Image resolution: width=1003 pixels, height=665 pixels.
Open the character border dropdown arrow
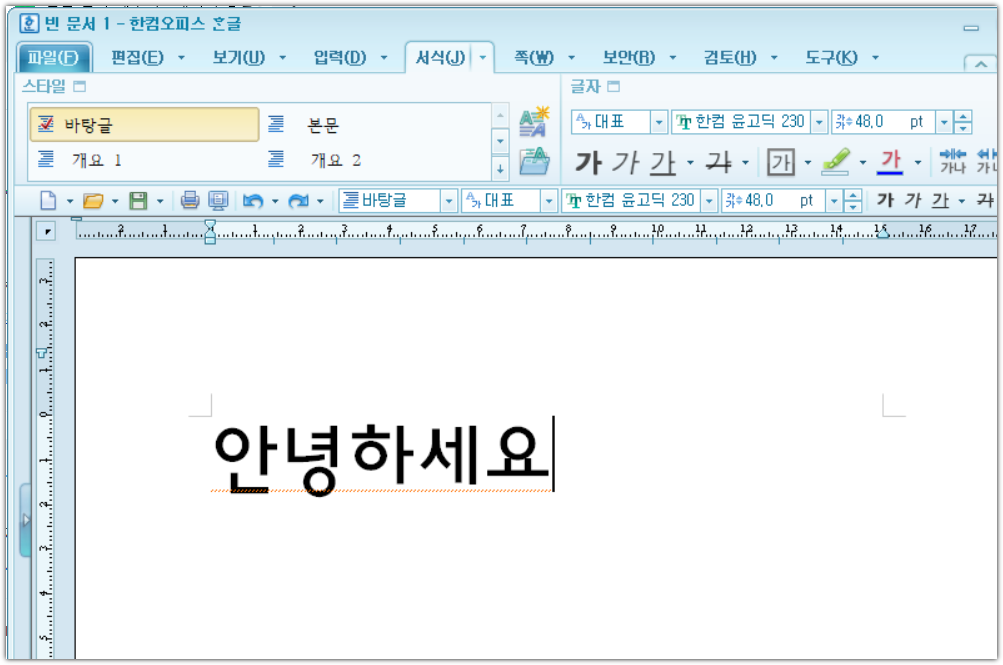tap(808, 162)
